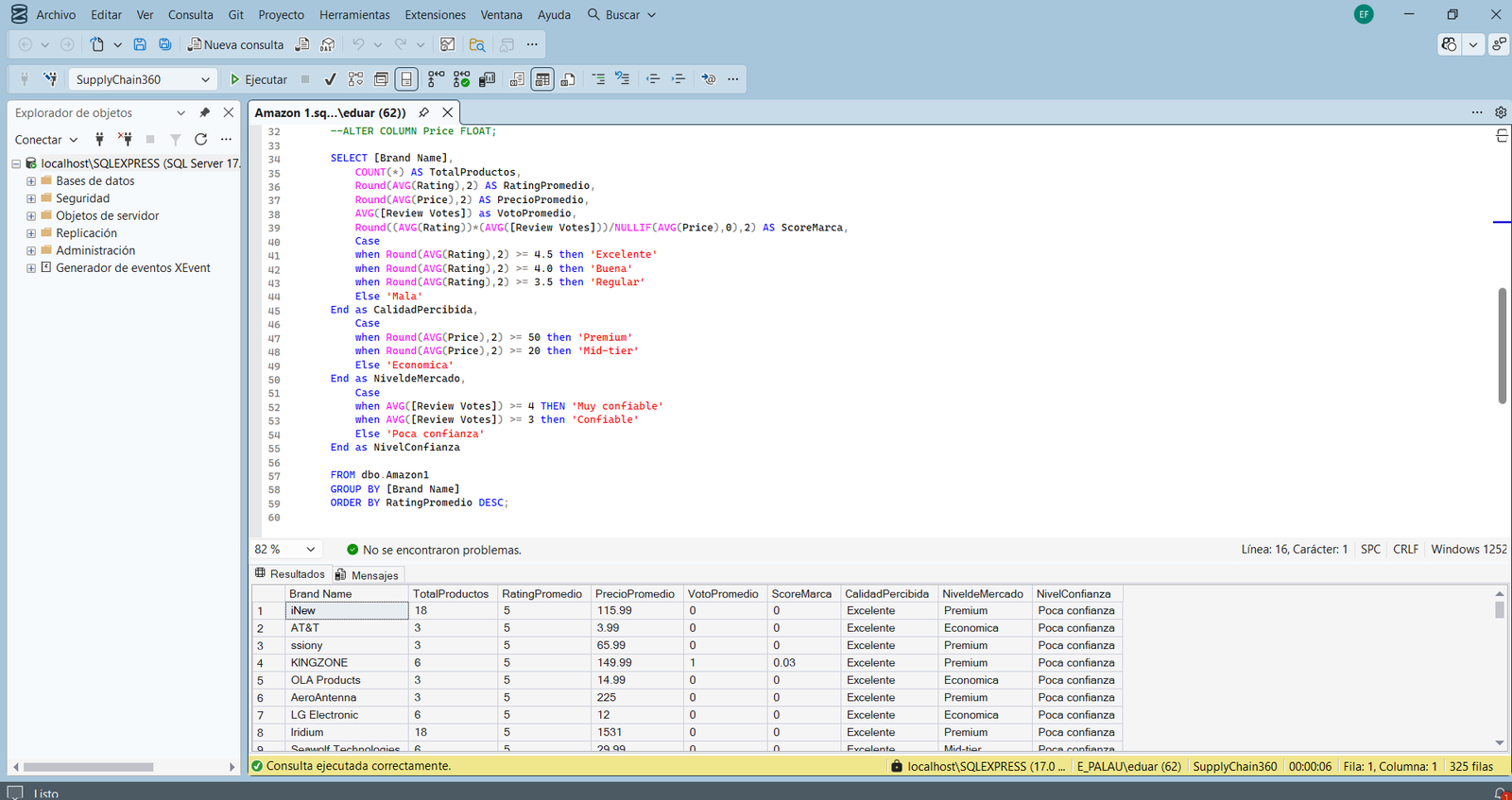Refresh the Object Explorer tree
This screenshot has height=800, width=1512.
(200, 139)
